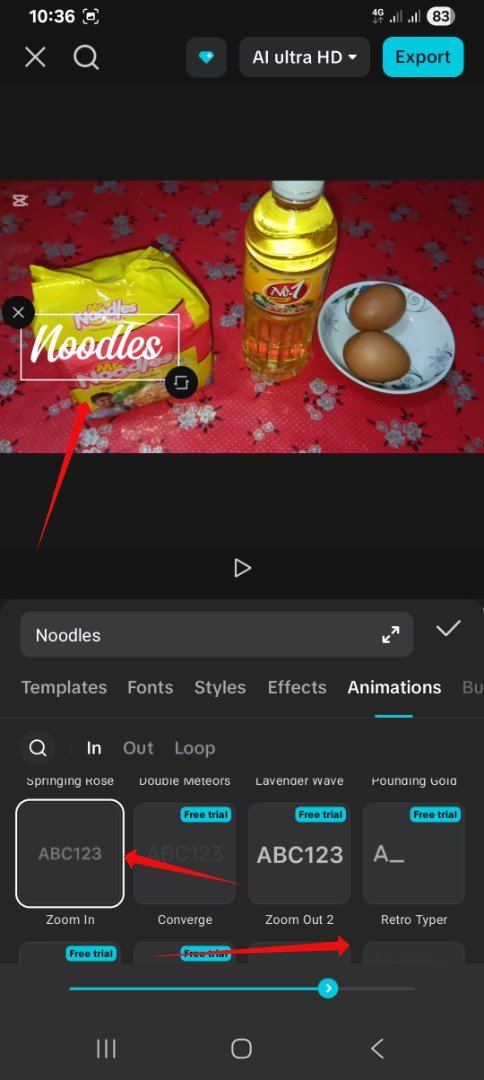Switch to the Fonts tab

pyautogui.click(x=150, y=687)
